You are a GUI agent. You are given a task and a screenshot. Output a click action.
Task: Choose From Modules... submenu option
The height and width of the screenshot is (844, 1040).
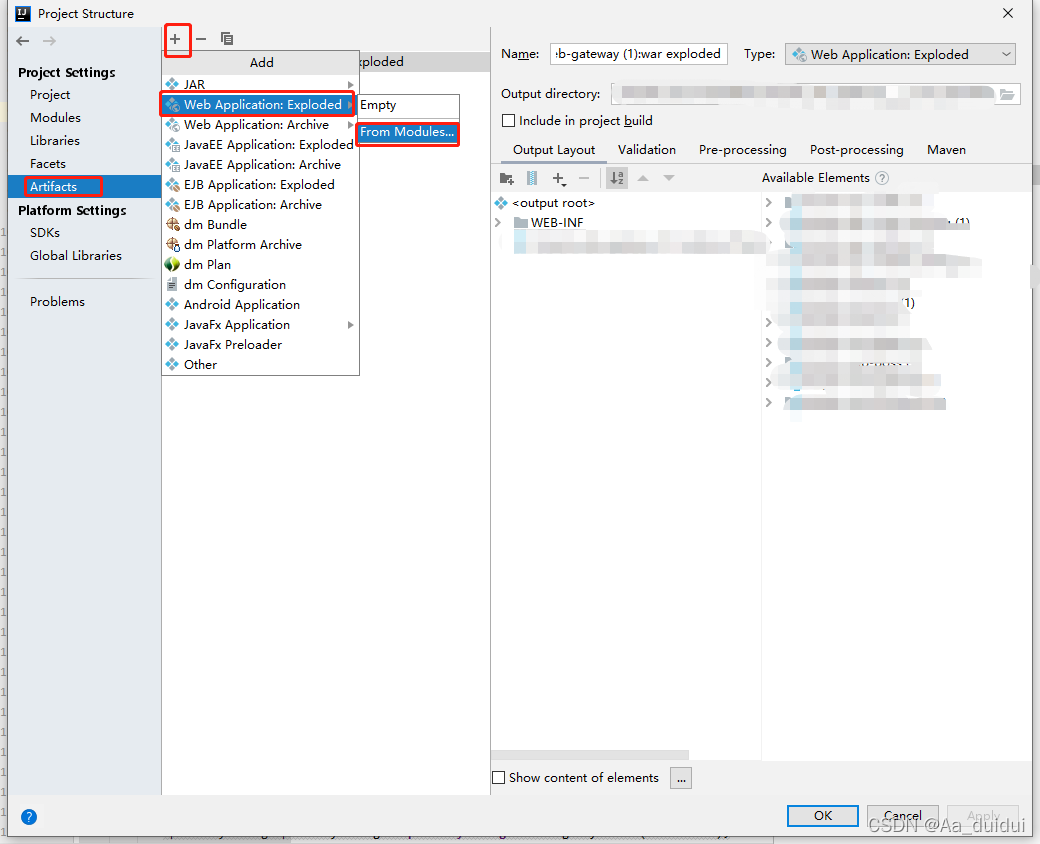coord(407,132)
